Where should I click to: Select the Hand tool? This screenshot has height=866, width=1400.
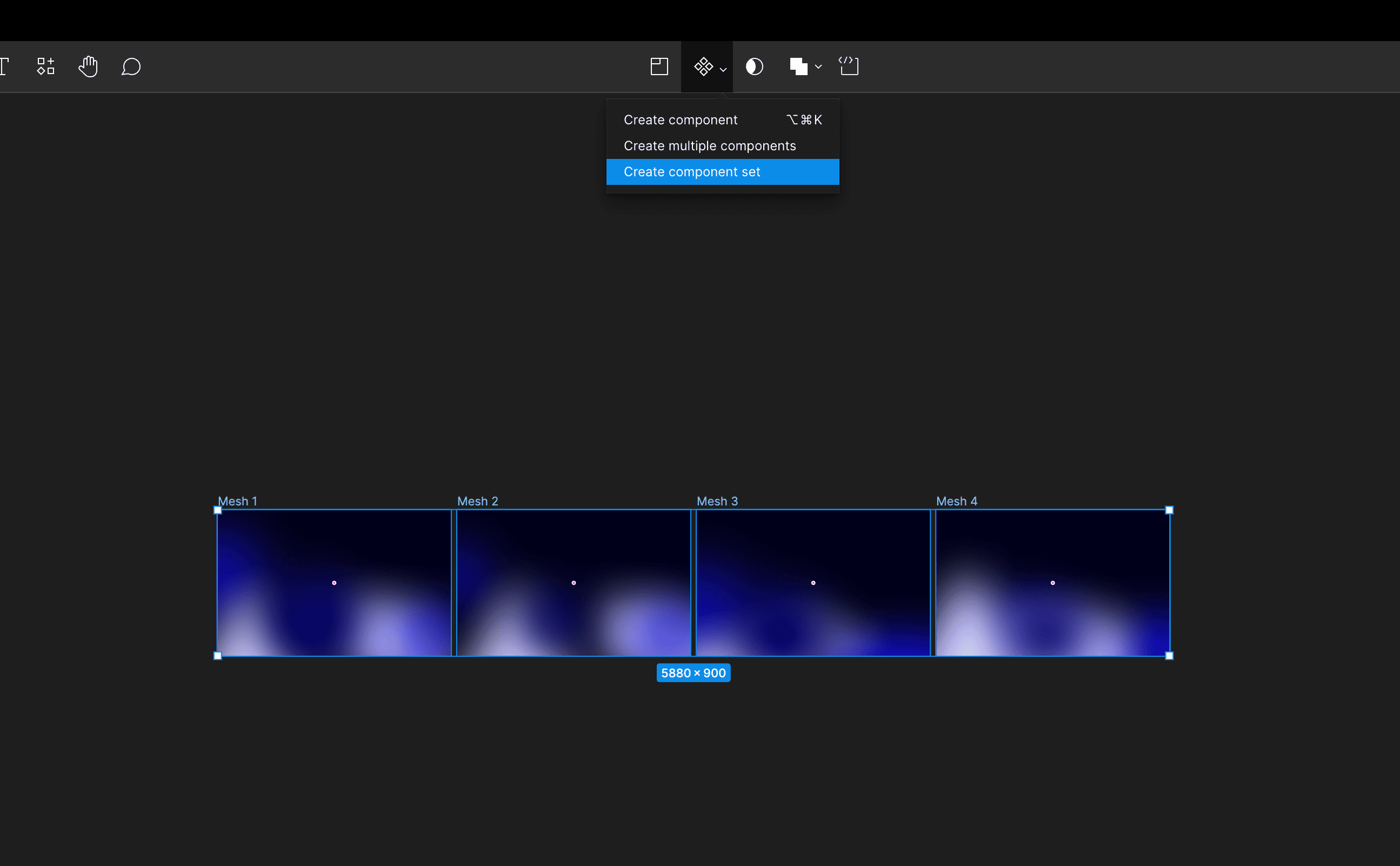click(x=88, y=66)
